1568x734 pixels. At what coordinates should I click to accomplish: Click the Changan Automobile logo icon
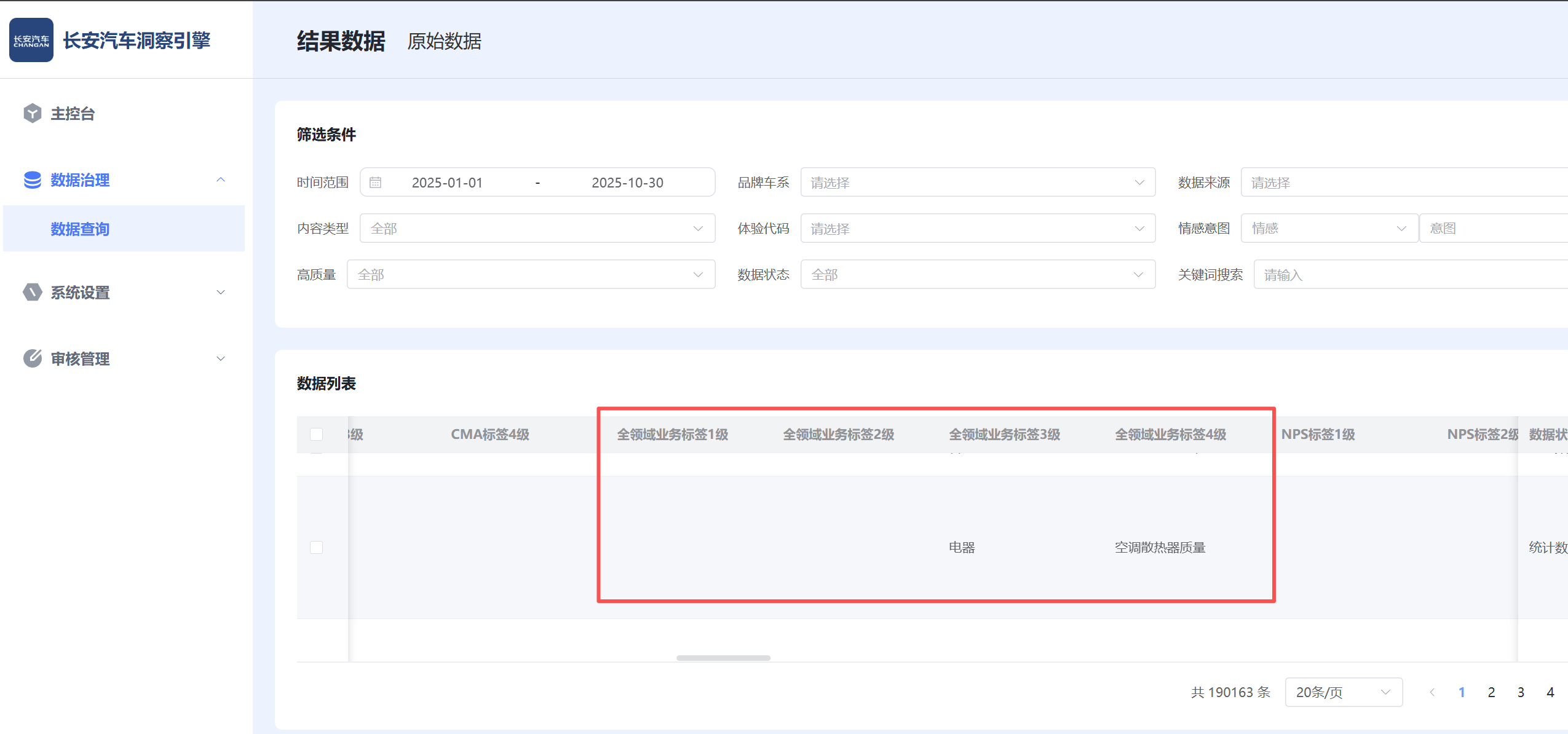(31, 41)
